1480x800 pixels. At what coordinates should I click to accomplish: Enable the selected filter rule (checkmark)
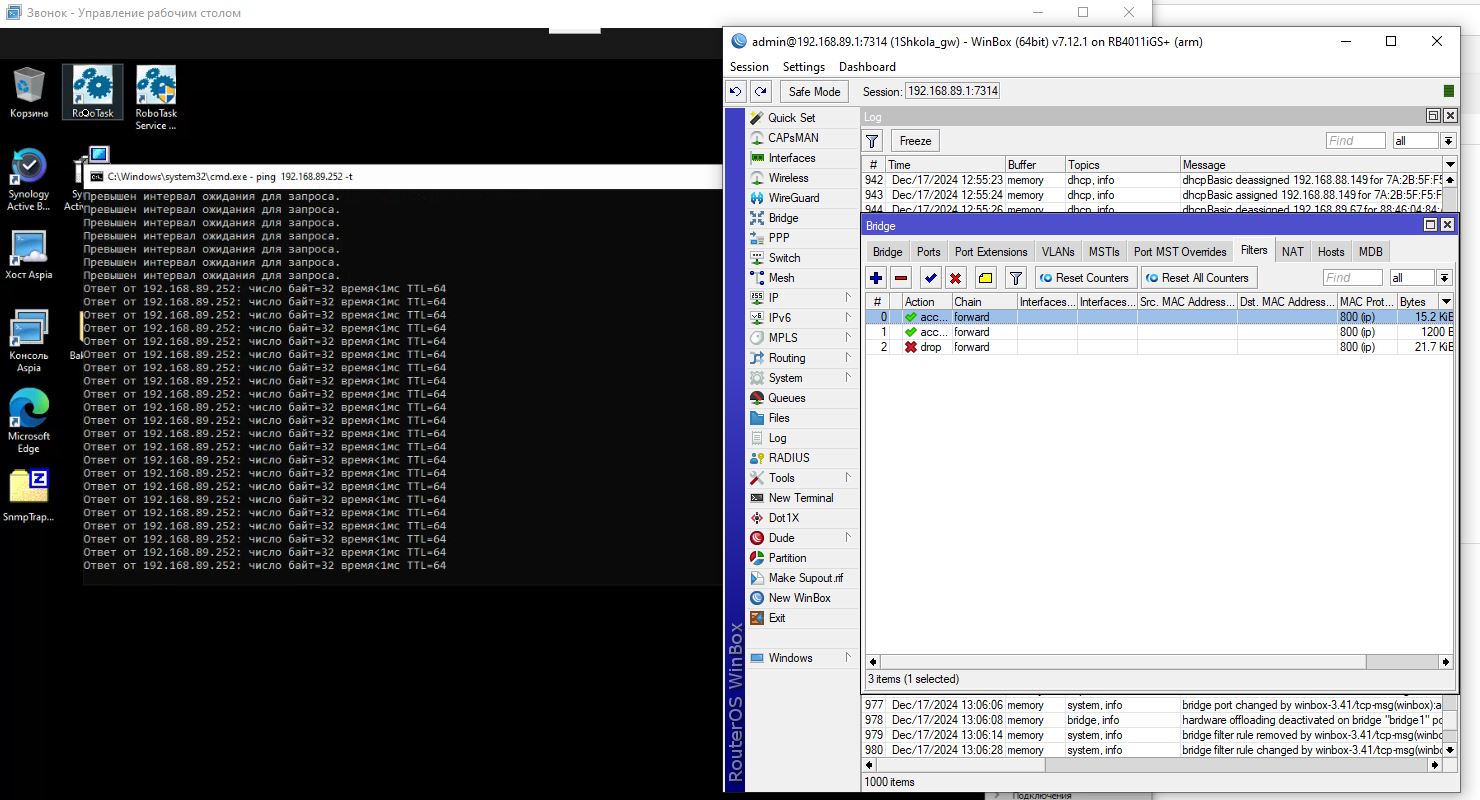pyautogui.click(x=931, y=278)
